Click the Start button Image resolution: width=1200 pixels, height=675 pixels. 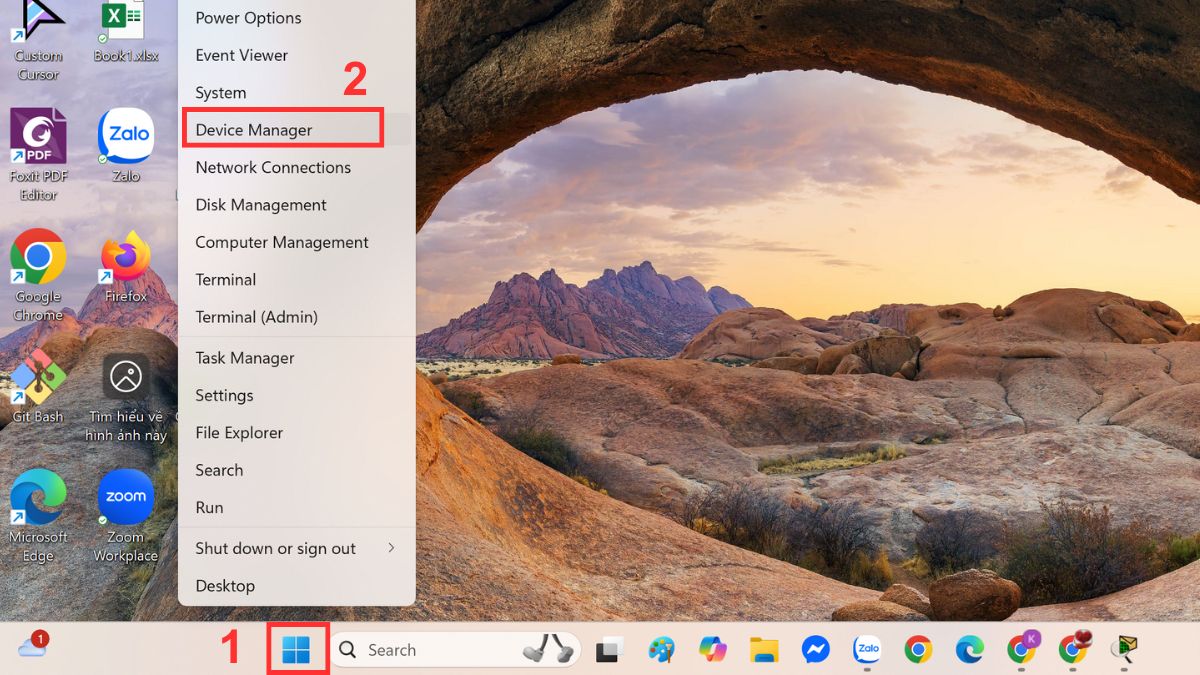click(x=297, y=649)
